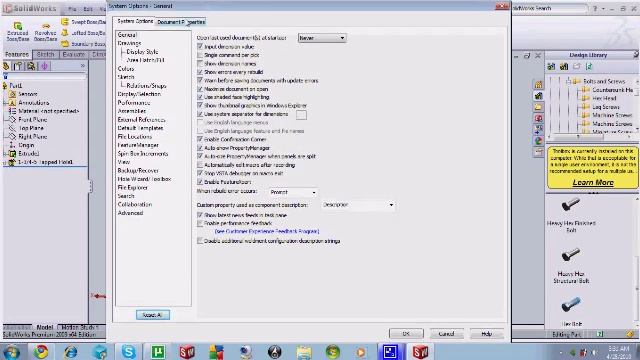This screenshot has height=360, width=640.
Task: Click the uTorrent icon in the taskbar
Action: coord(158,351)
